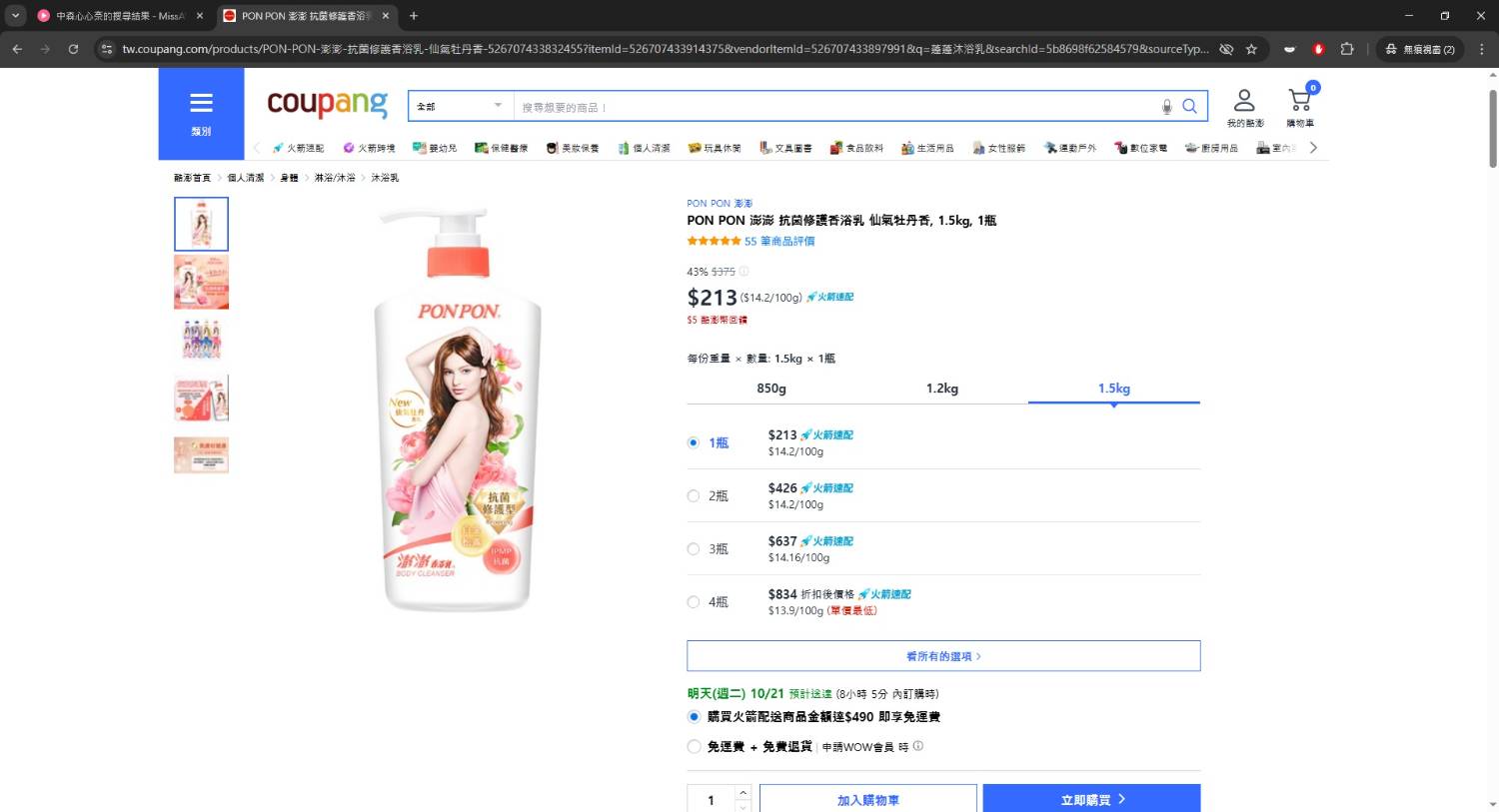Click the search magnifier icon
The image size is (1499, 812).
coord(1189,105)
